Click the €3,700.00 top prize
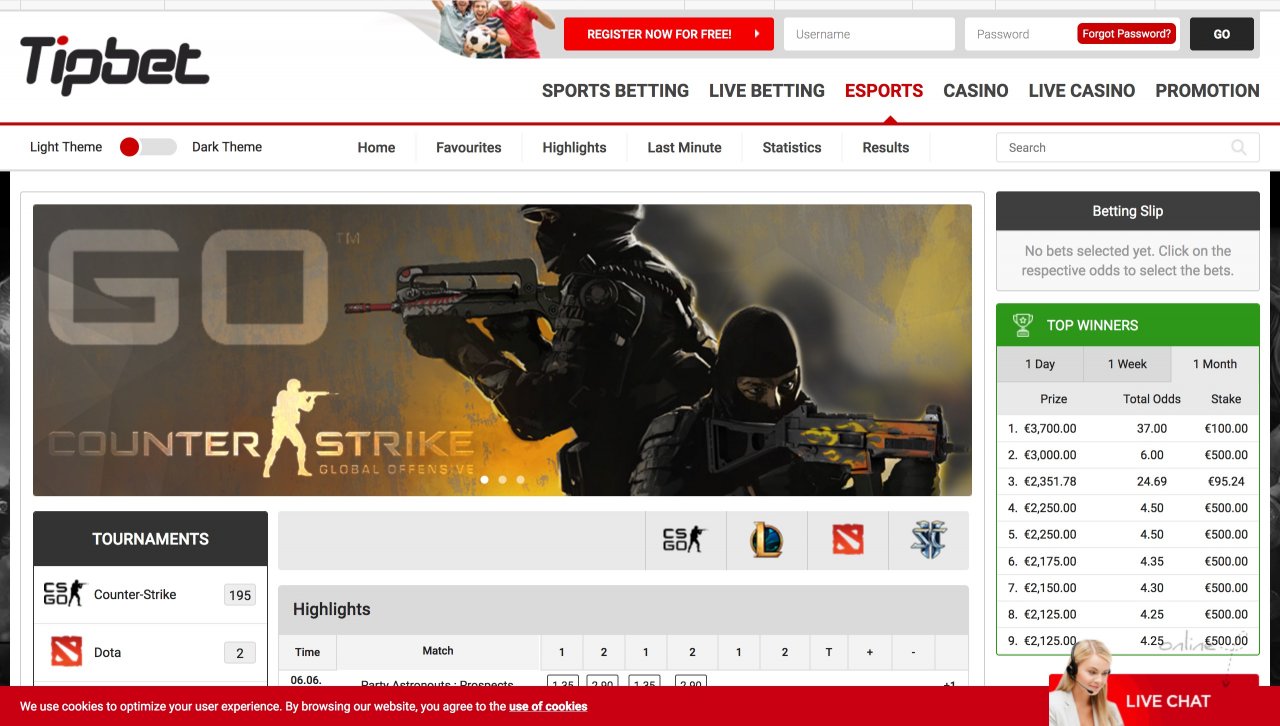Viewport: 1280px width, 726px height. (1050, 428)
